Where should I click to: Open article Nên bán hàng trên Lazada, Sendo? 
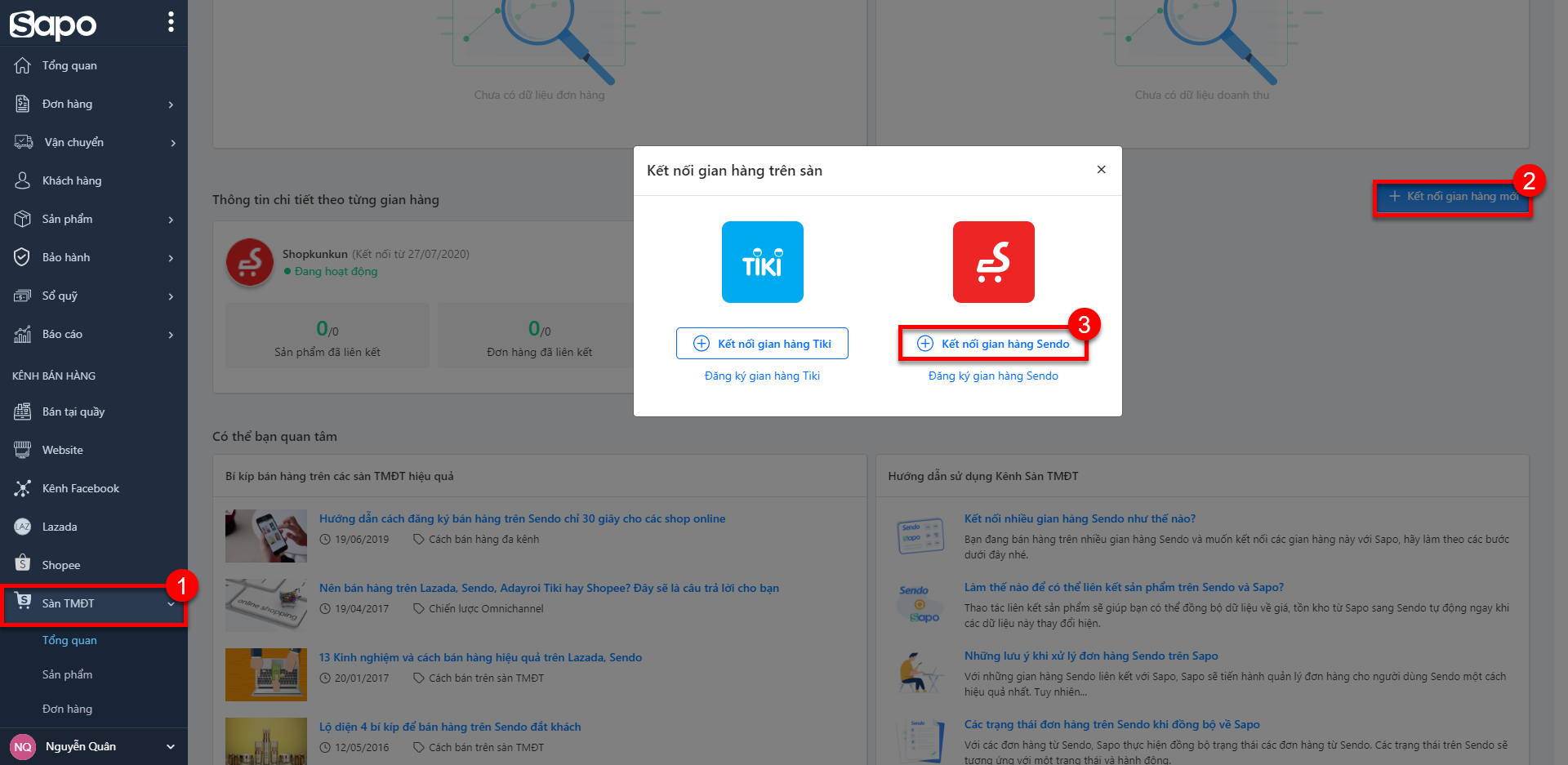point(549,588)
